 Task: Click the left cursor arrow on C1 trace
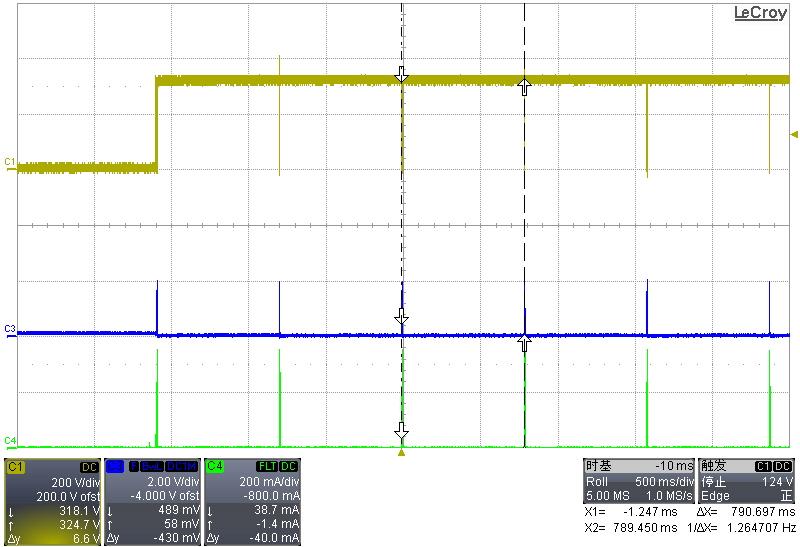(x=402, y=75)
